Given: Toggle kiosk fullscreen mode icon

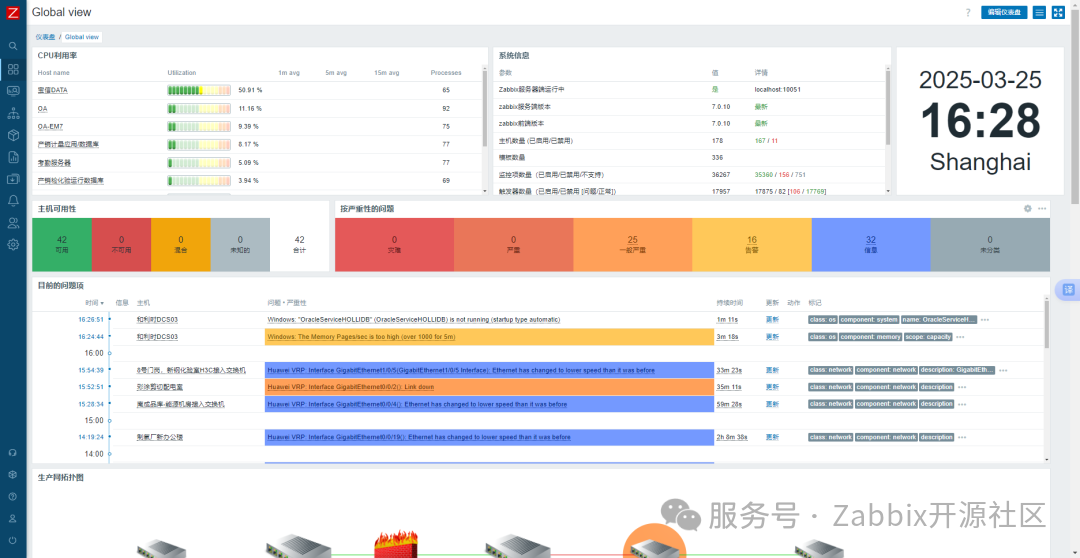Looking at the screenshot, I should pyautogui.click(x=1059, y=12).
